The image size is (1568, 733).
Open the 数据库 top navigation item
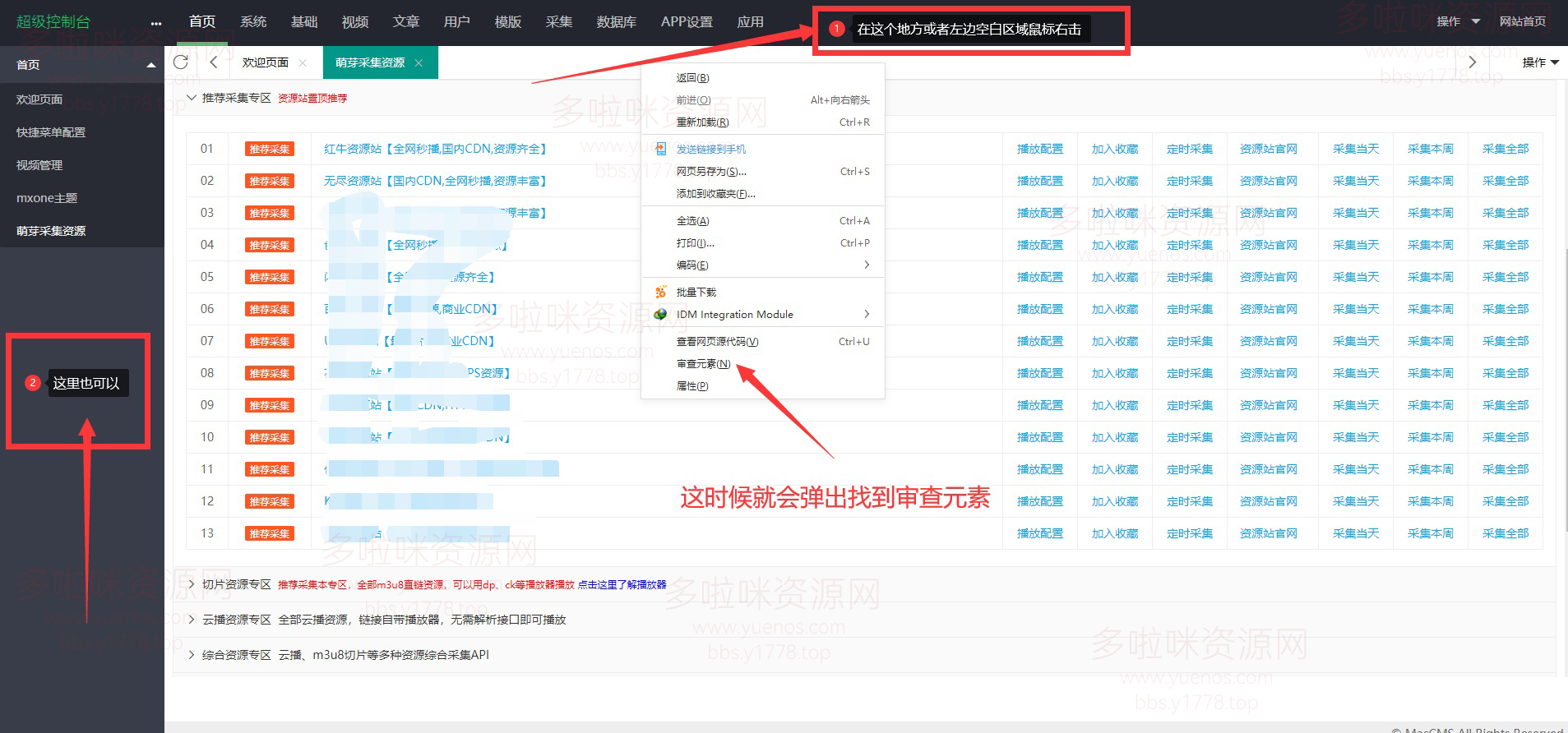coord(617,22)
